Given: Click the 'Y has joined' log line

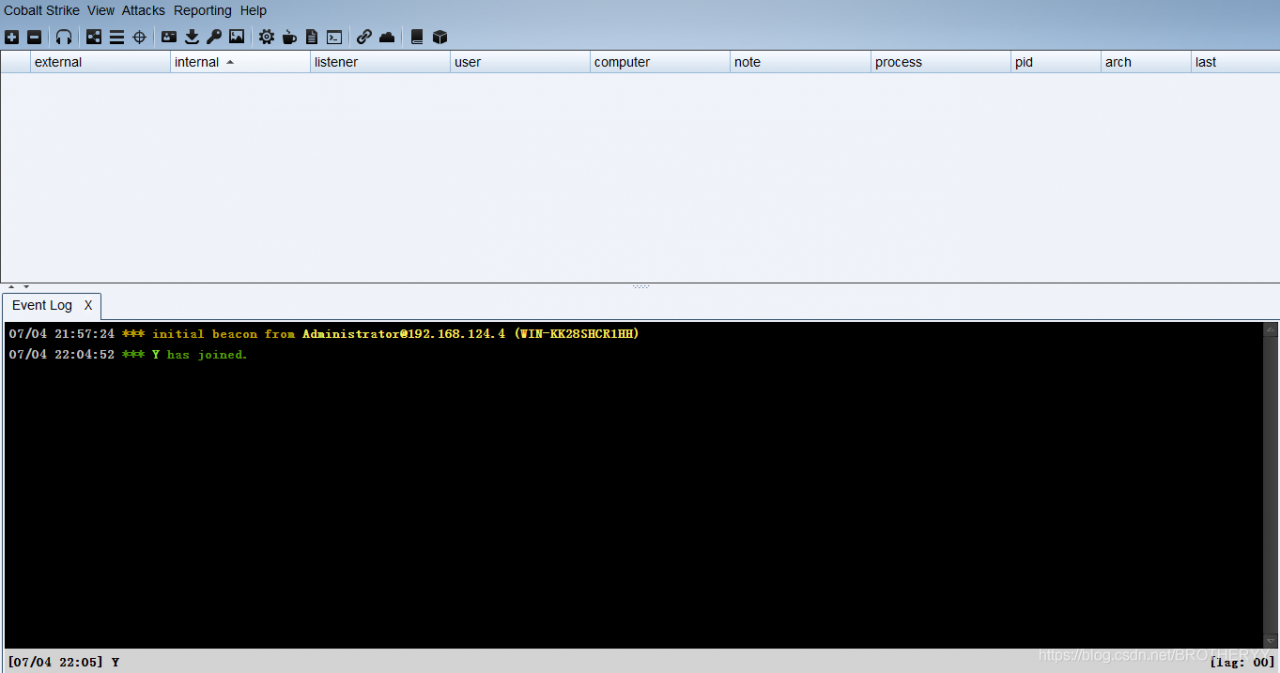Looking at the screenshot, I should (128, 355).
